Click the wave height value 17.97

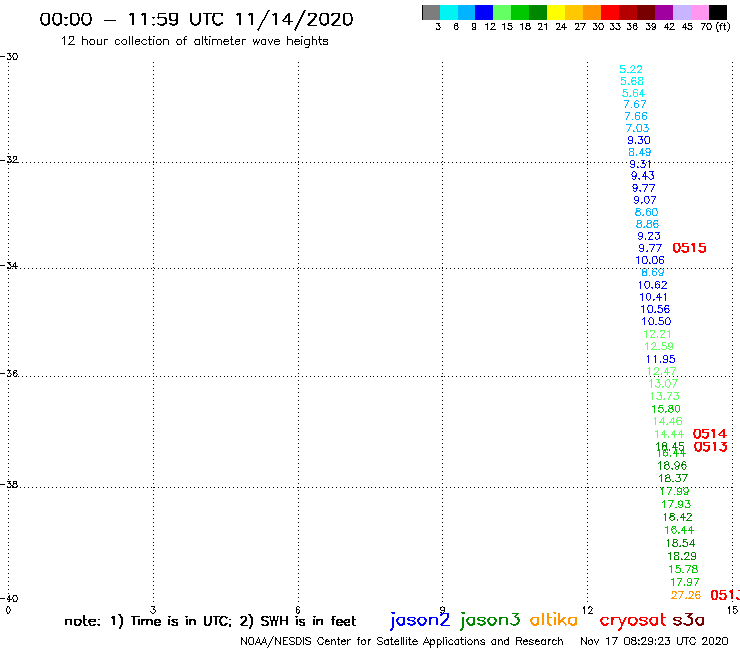pos(685,582)
